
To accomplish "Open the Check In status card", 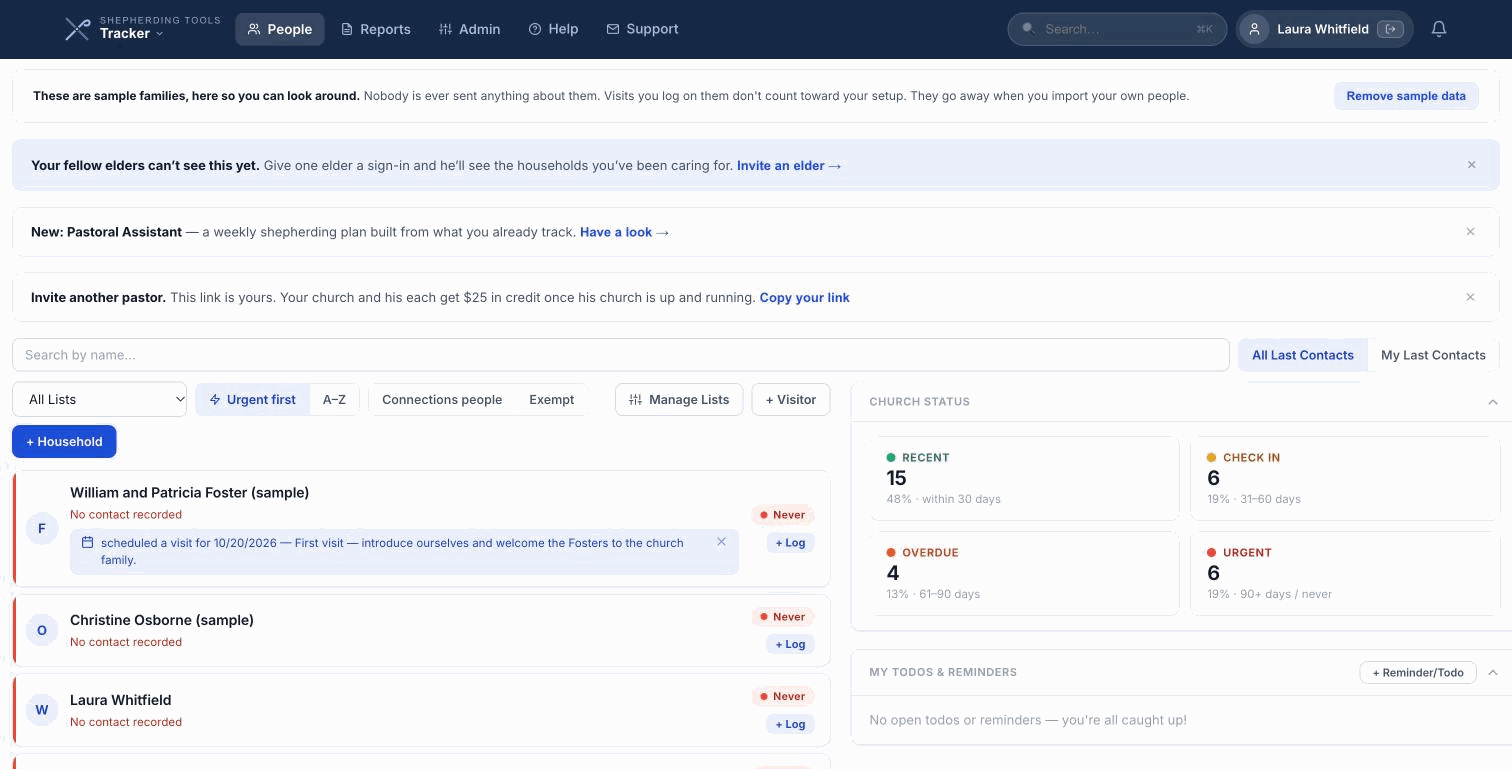I will 1345,478.
